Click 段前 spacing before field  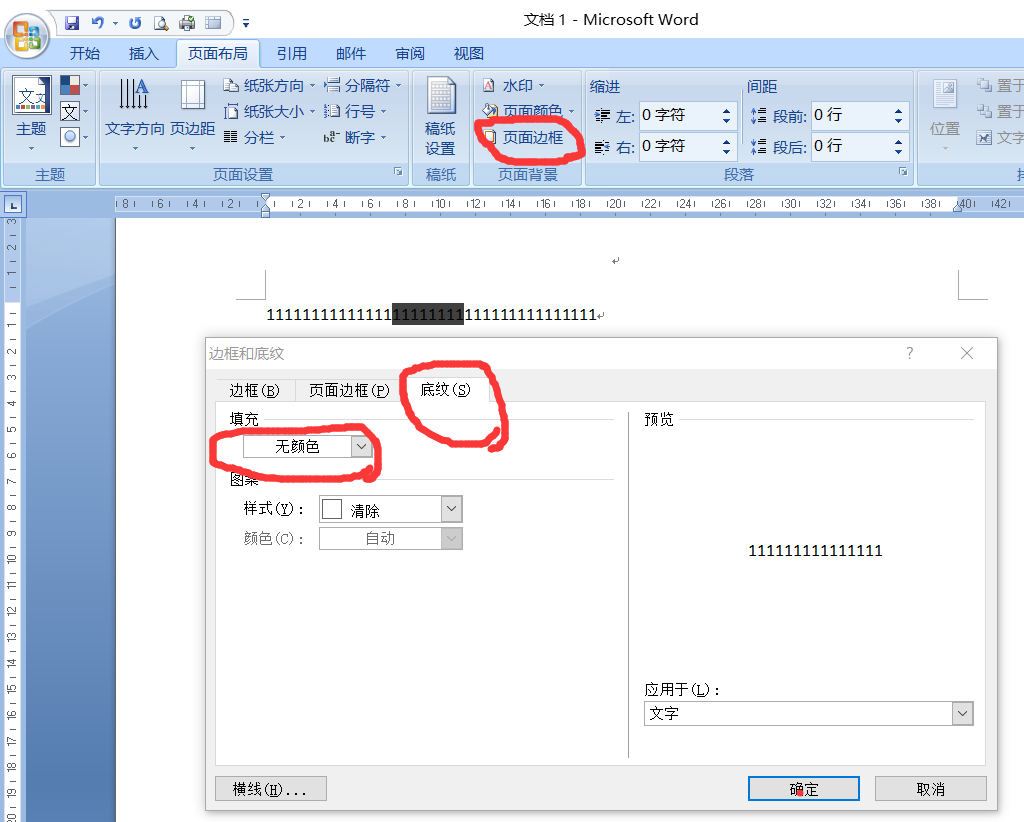point(851,115)
